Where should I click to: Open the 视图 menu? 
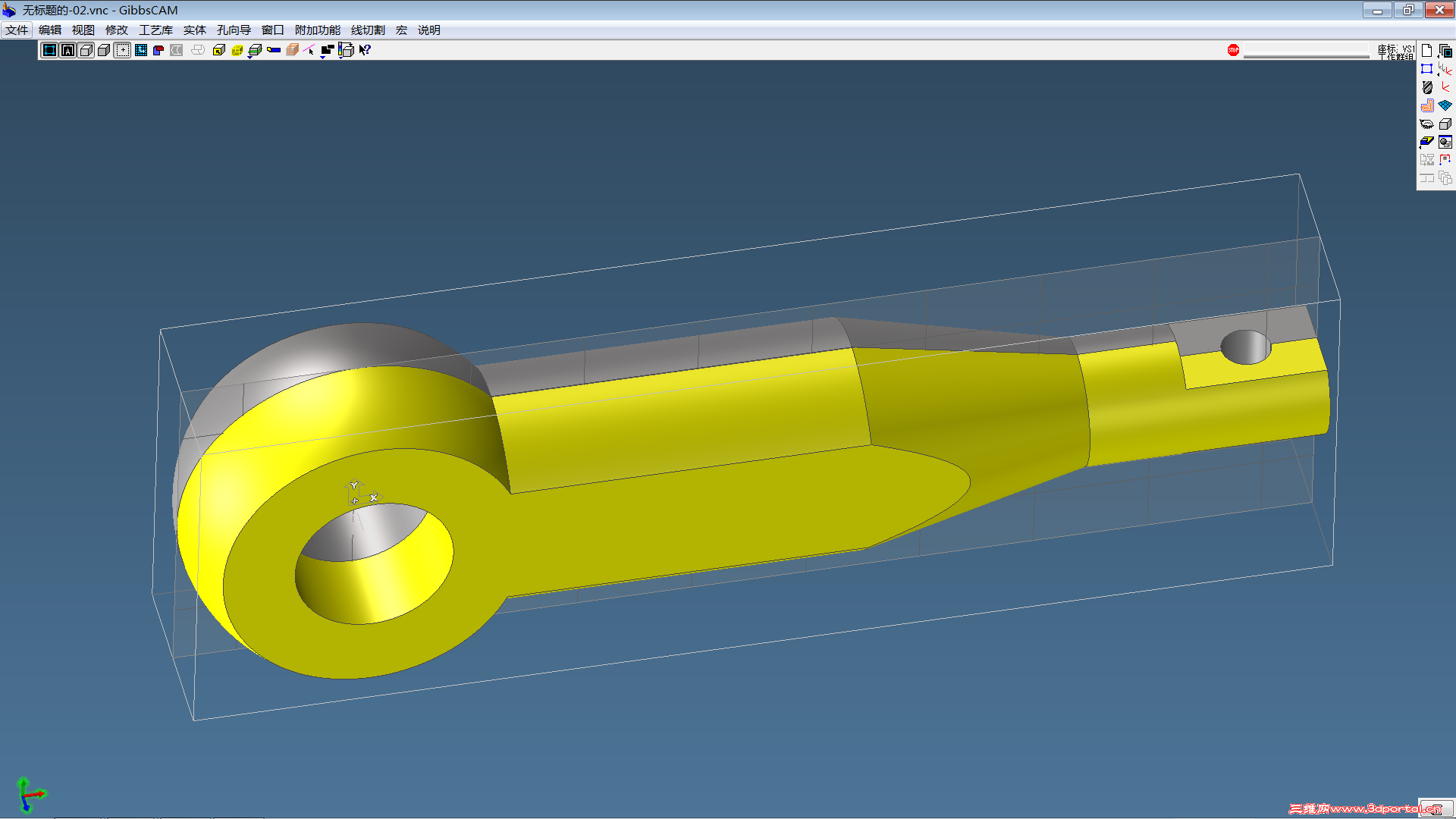click(83, 30)
